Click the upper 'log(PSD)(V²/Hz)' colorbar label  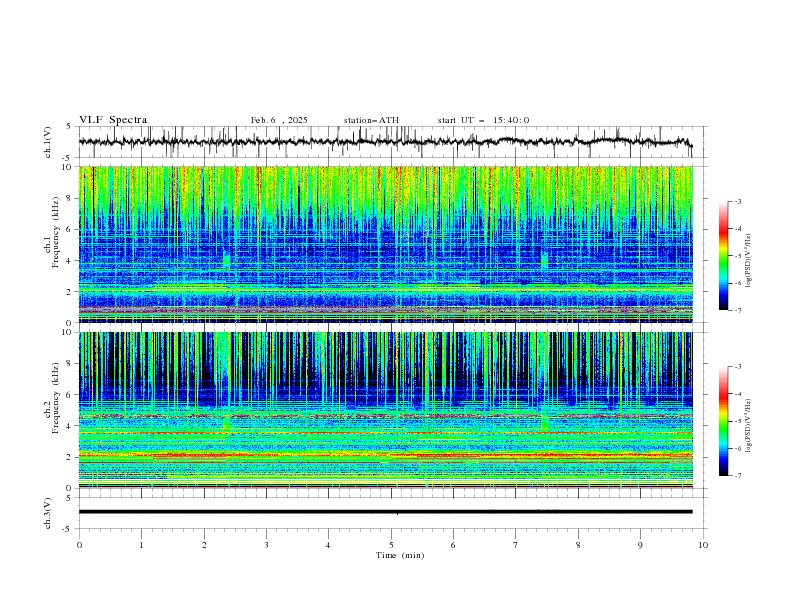click(x=749, y=261)
